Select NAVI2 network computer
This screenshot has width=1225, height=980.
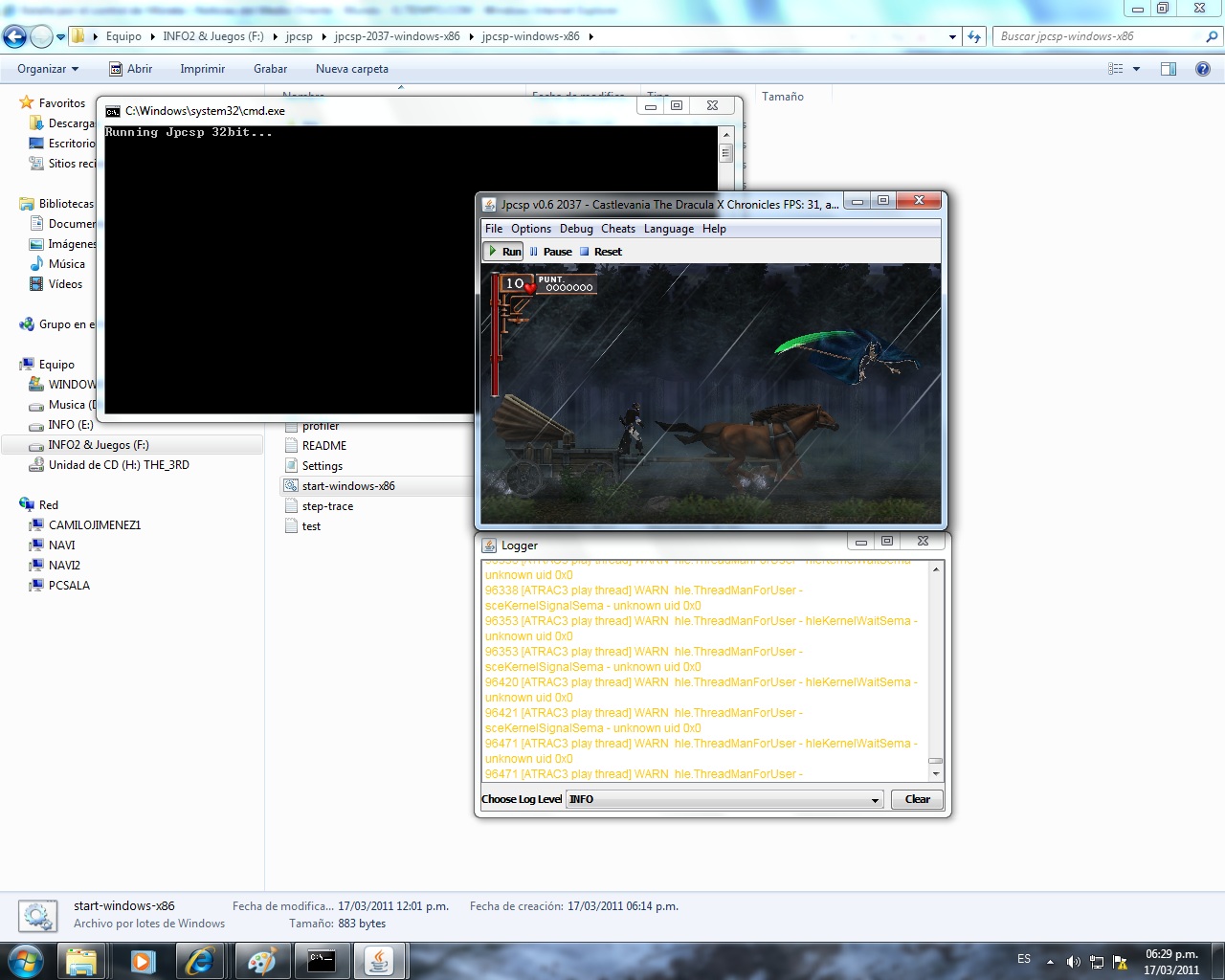[64, 566]
